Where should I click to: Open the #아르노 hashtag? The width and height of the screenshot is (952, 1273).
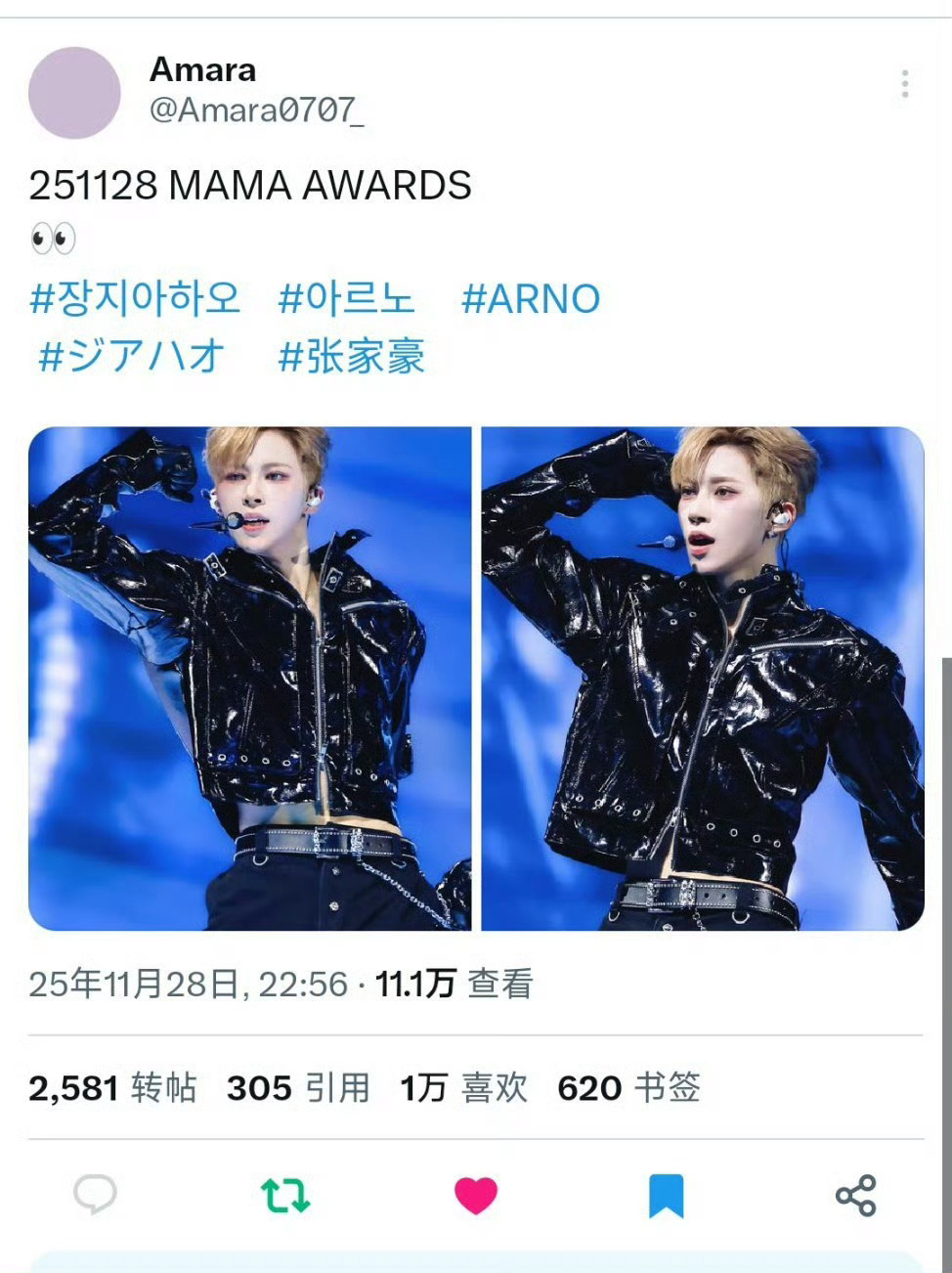coord(347,297)
